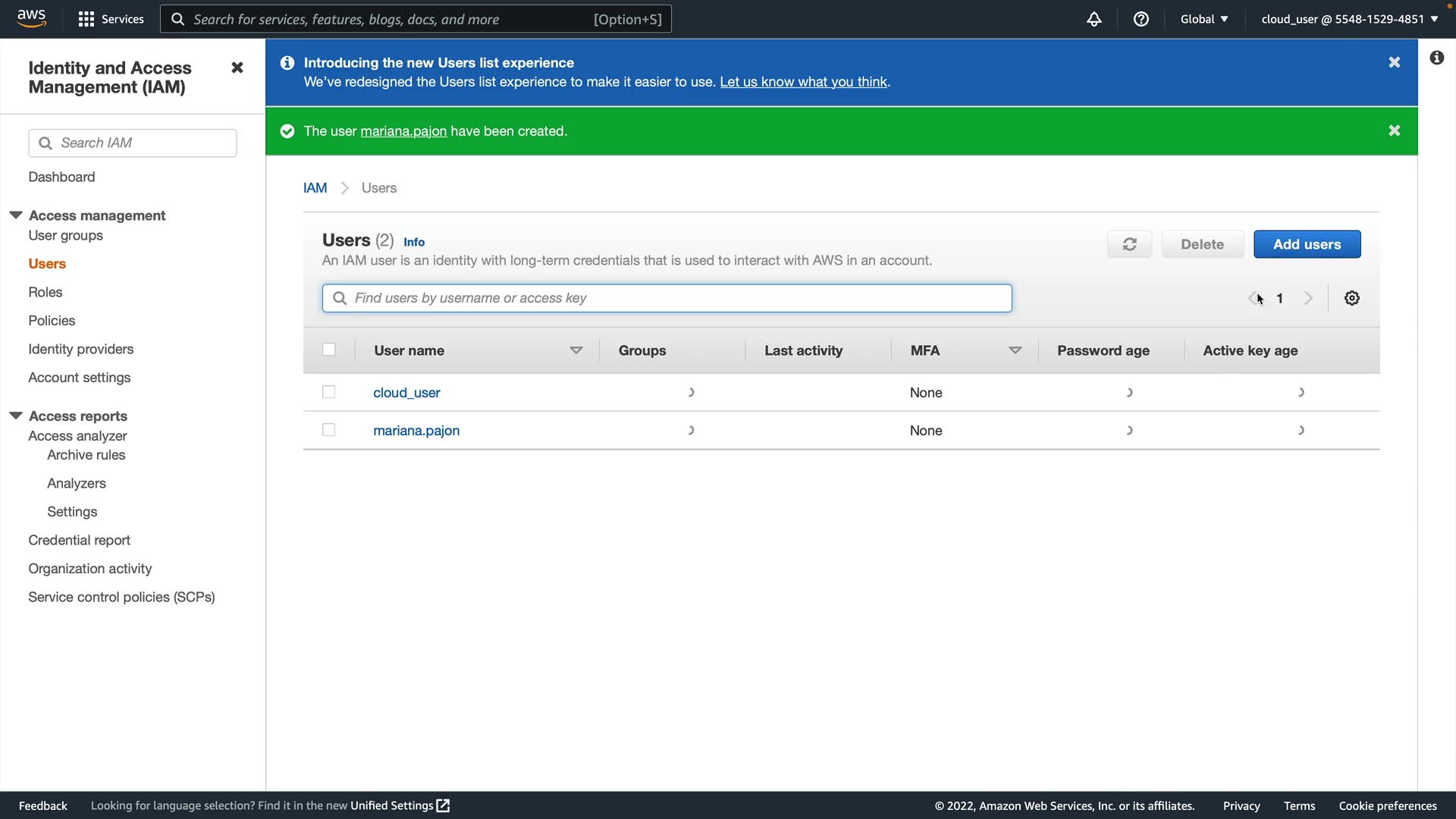This screenshot has height=819, width=1456.
Task: Go to Roles in sidebar
Action: pyautogui.click(x=45, y=292)
